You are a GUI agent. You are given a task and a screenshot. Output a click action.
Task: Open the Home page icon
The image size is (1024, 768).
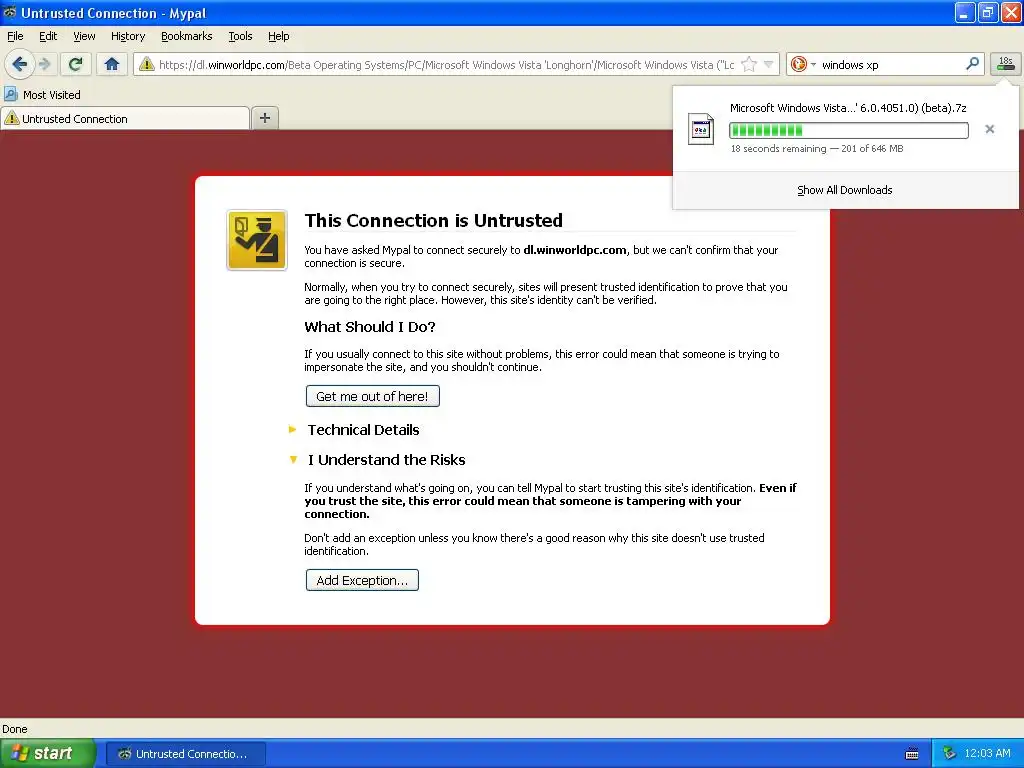pos(112,64)
